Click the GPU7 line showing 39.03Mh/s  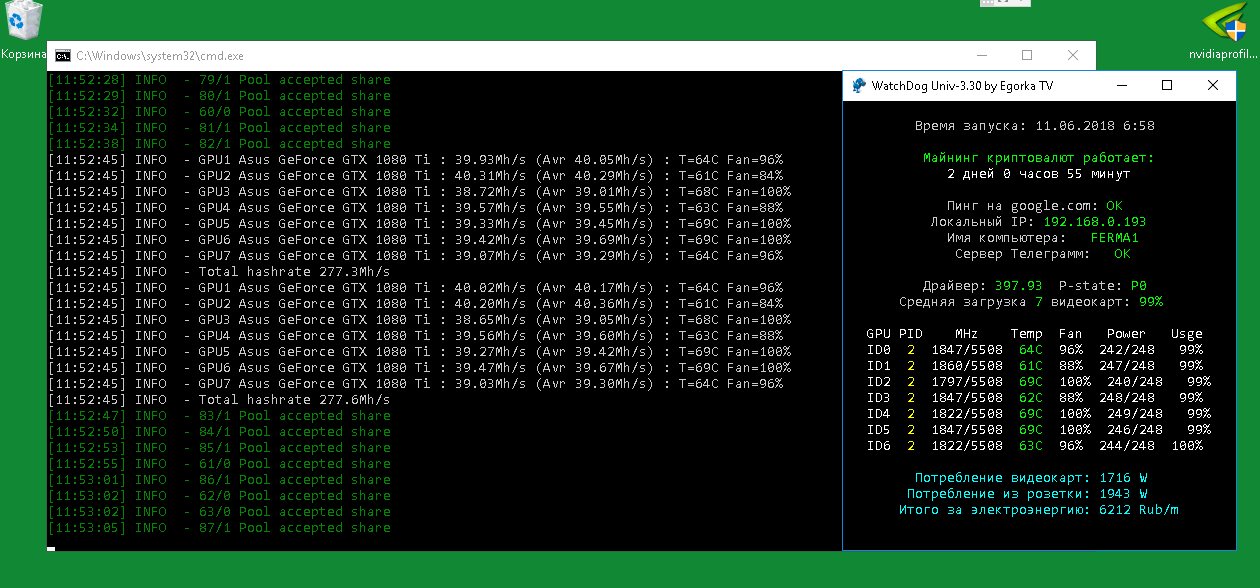pyautogui.click(x=415, y=384)
